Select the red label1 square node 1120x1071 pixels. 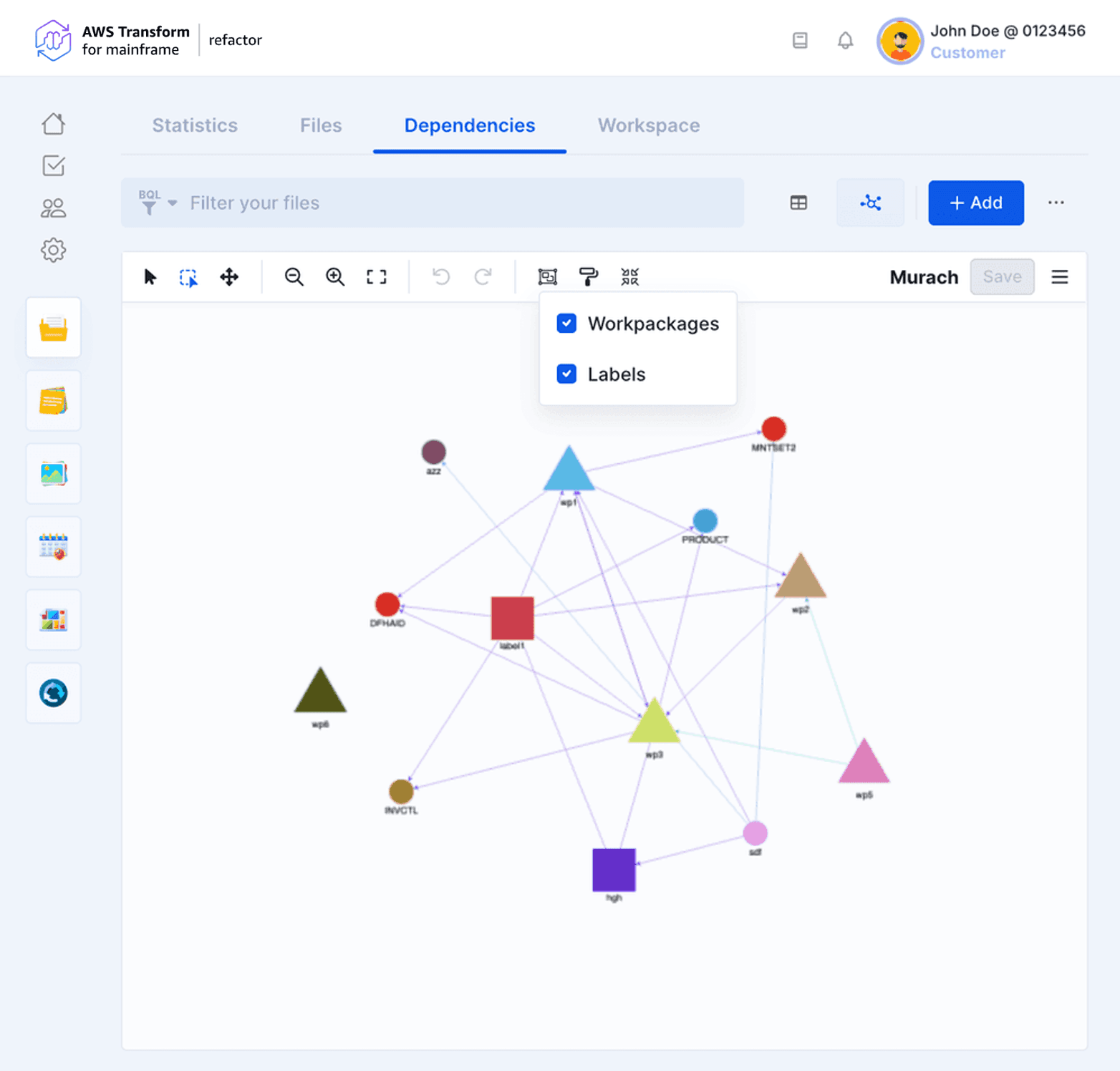coord(512,618)
